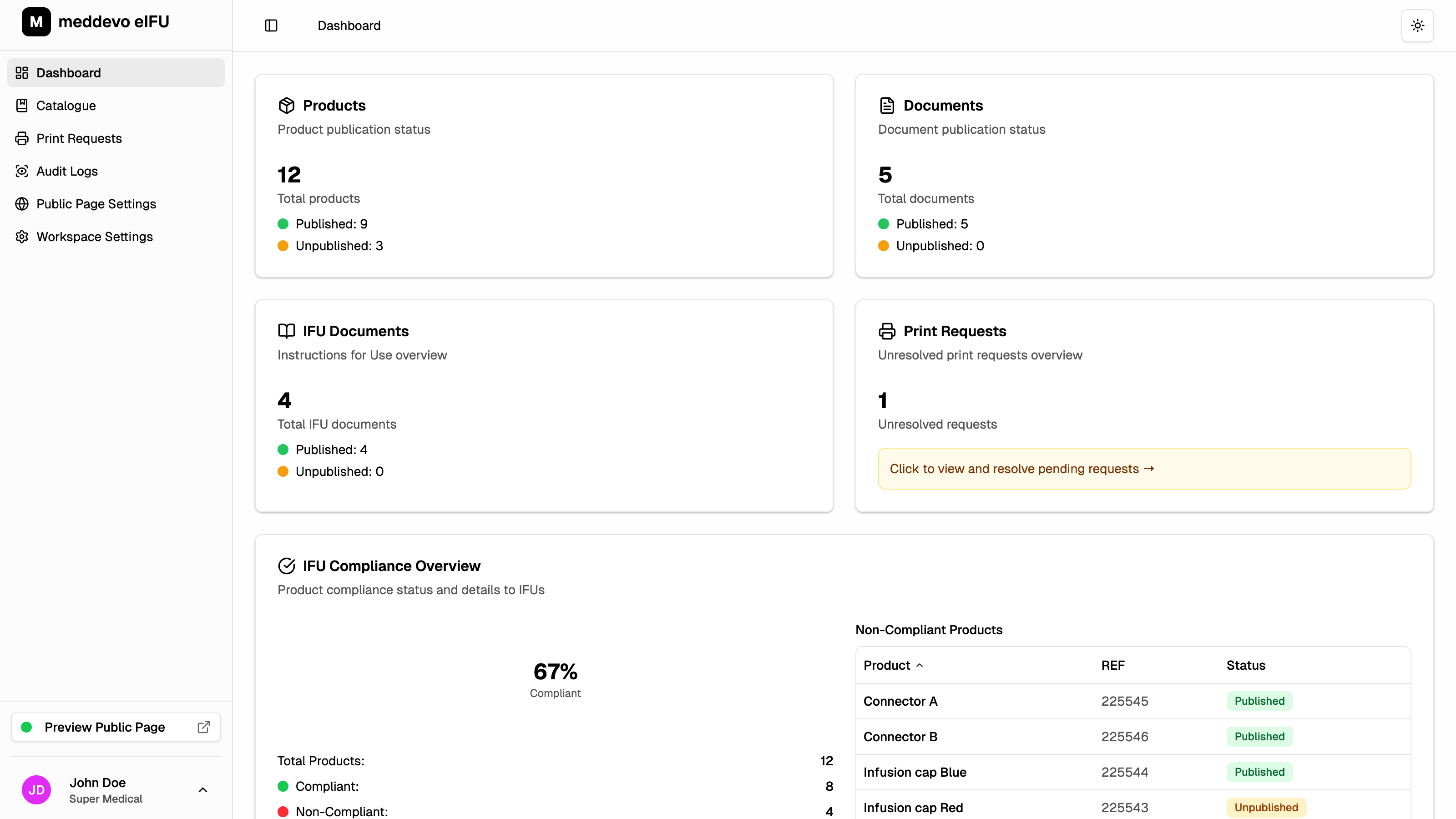Click the Public Page Settings globe icon
Image resolution: width=1456 pixels, height=819 pixels.
[x=21, y=204]
